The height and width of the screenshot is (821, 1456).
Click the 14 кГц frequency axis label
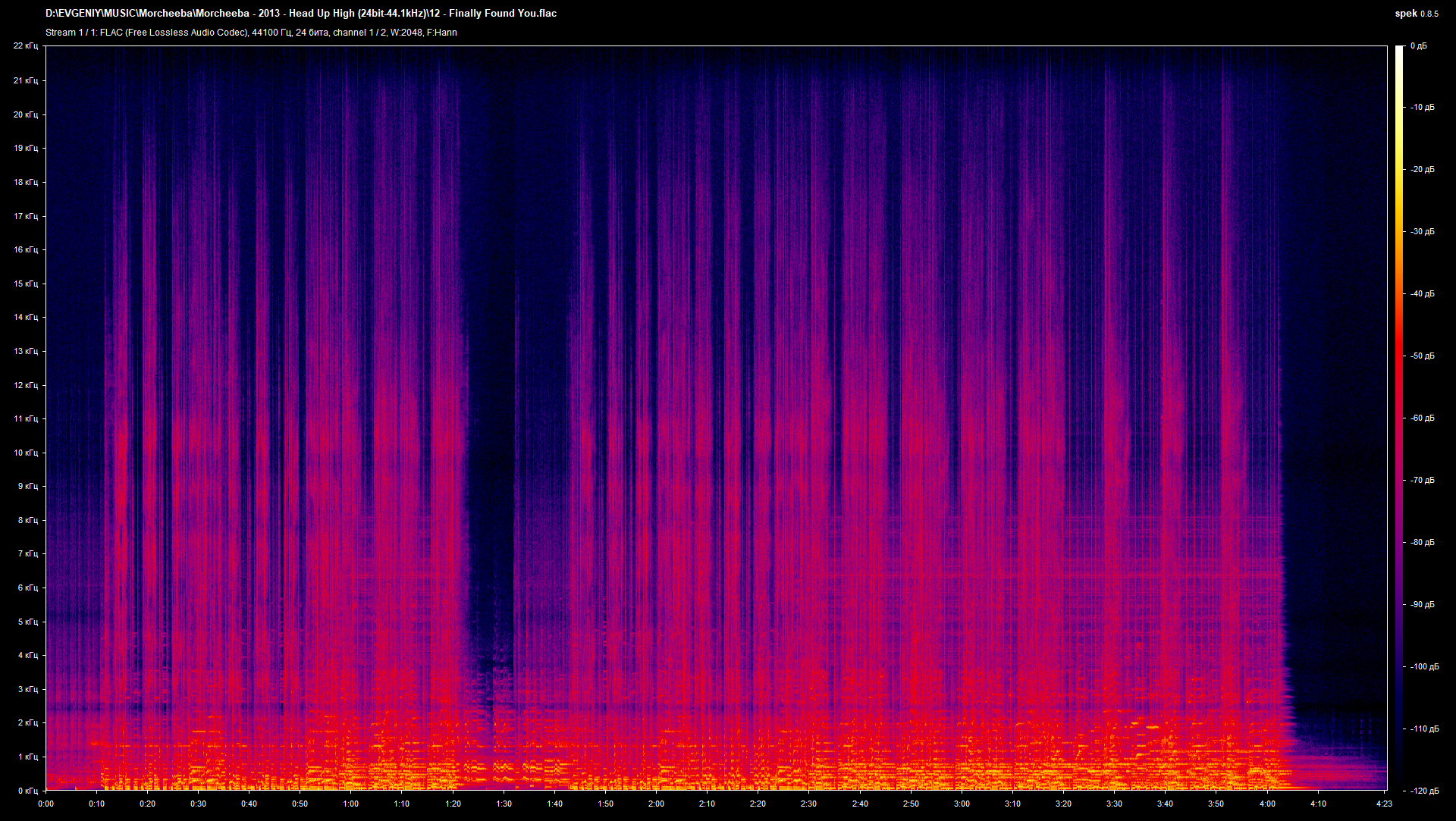(x=26, y=317)
